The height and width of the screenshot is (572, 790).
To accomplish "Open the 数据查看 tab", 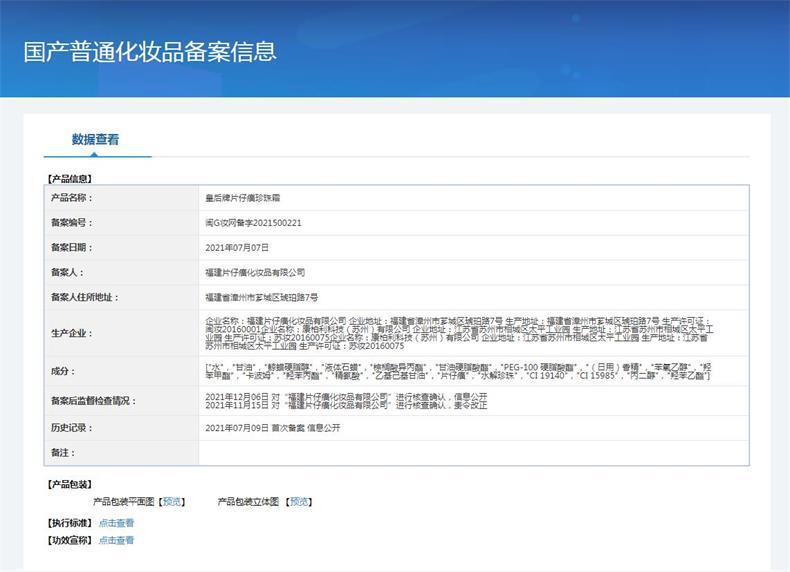I will pos(95,140).
